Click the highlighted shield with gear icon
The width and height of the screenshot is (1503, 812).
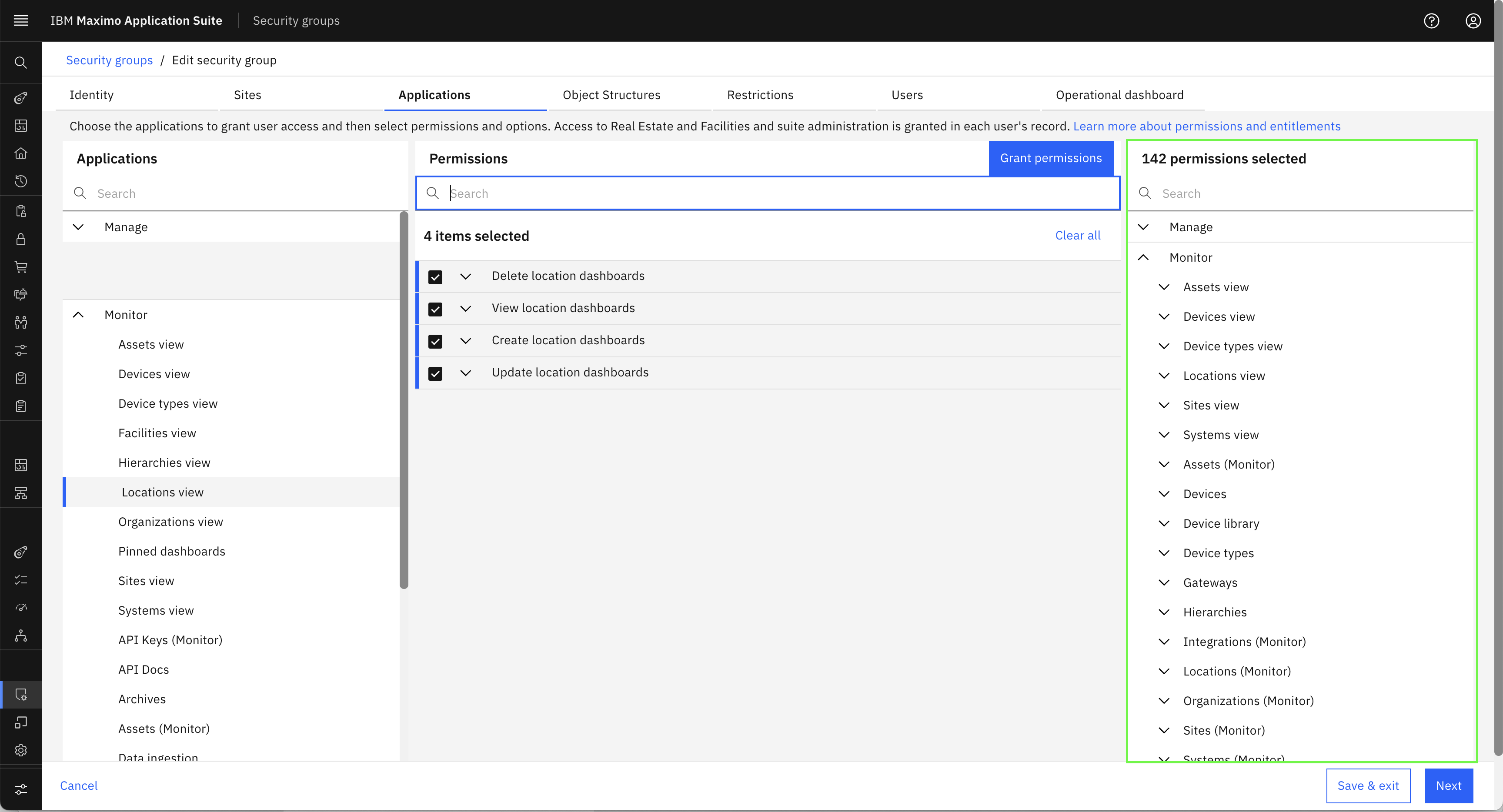click(x=20, y=695)
